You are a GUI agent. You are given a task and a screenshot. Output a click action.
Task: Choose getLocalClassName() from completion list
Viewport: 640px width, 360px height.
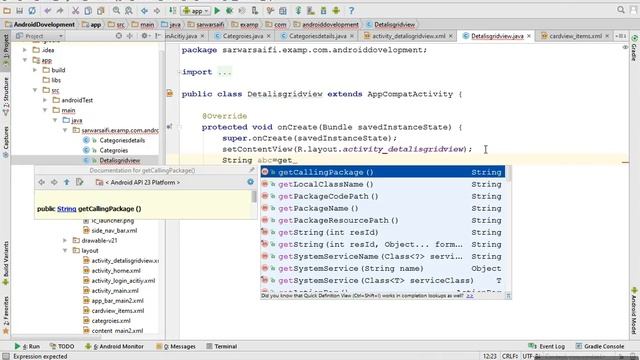[x=382, y=184]
